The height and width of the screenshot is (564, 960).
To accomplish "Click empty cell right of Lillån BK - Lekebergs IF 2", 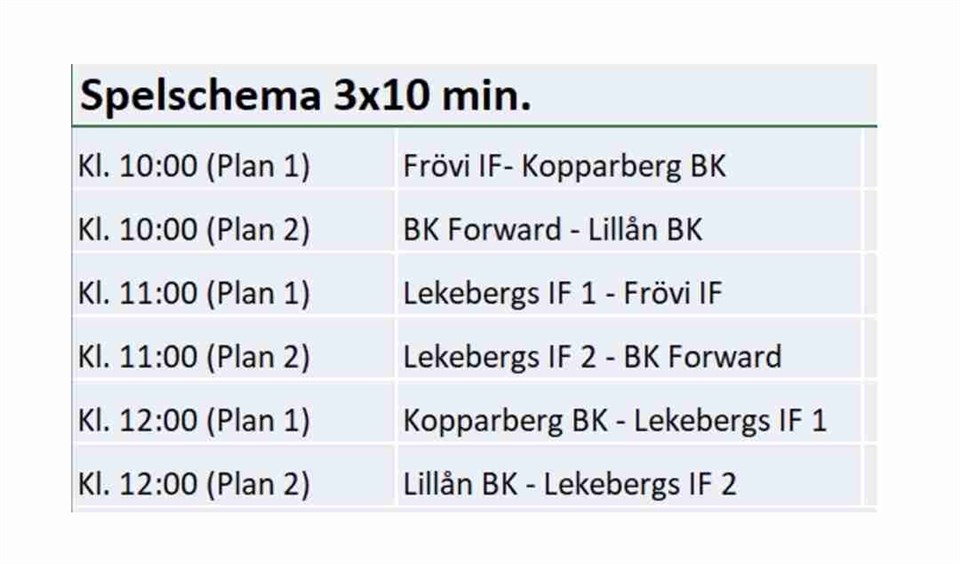I will coord(870,484).
